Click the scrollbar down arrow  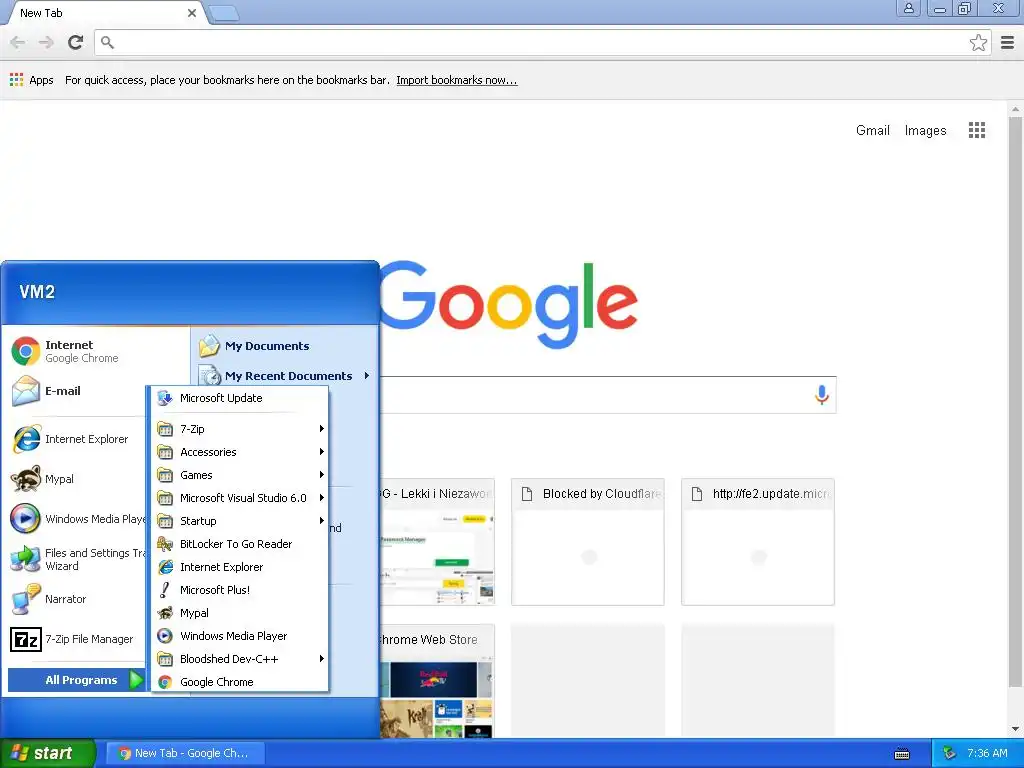point(1016,729)
